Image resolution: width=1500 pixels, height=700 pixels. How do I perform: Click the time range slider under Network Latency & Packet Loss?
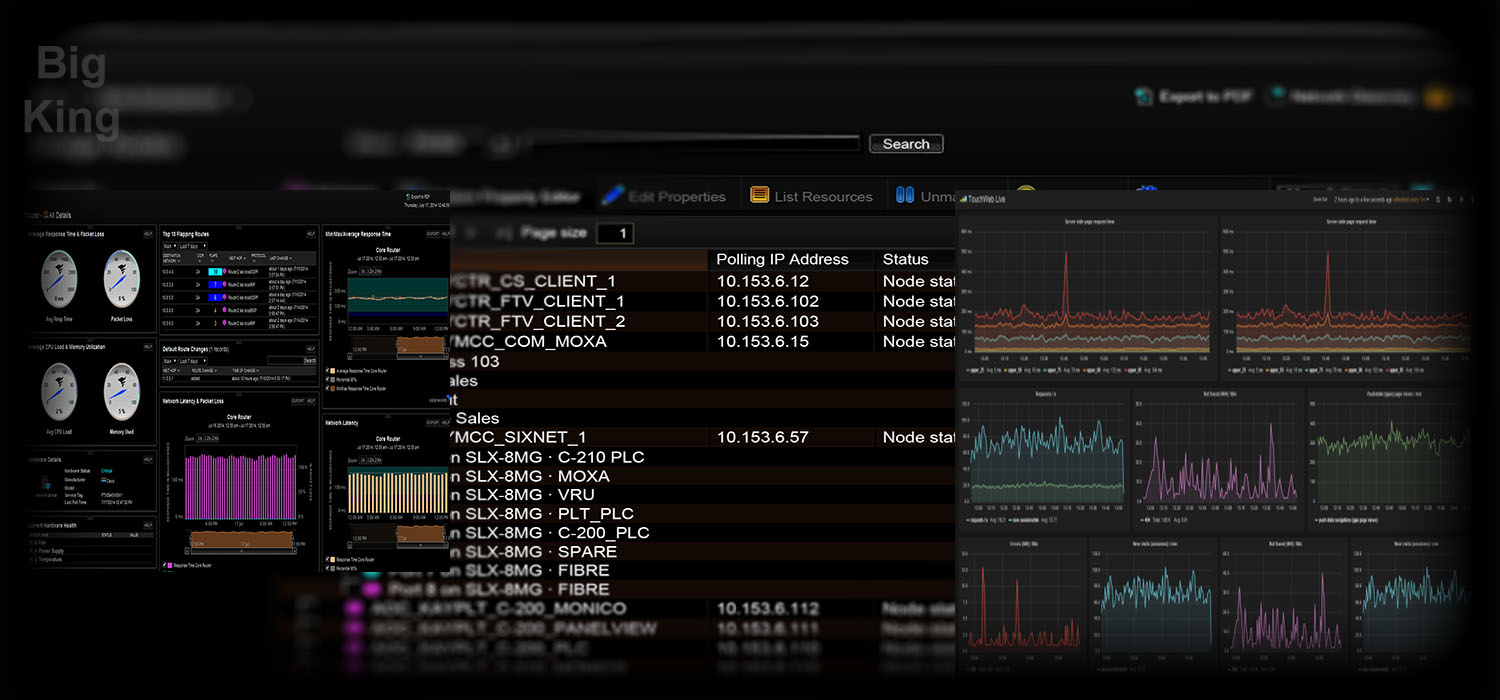click(242, 541)
